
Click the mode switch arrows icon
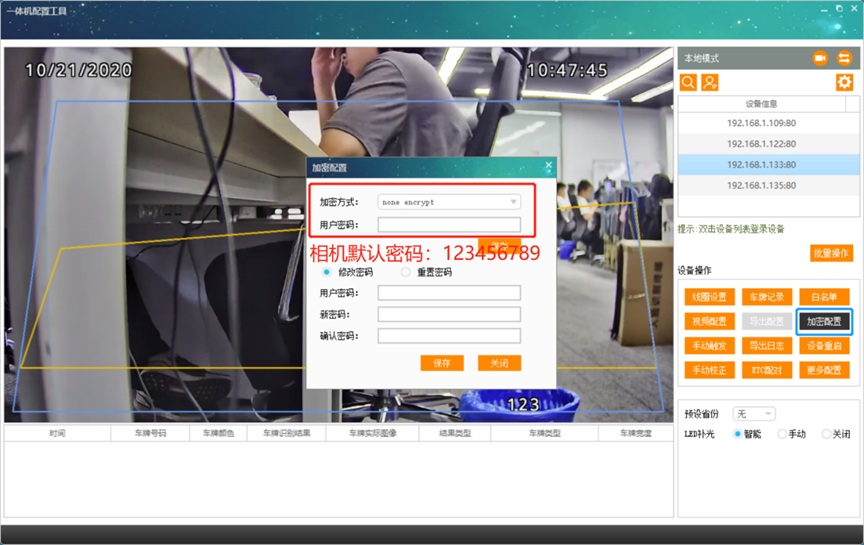point(844,58)
